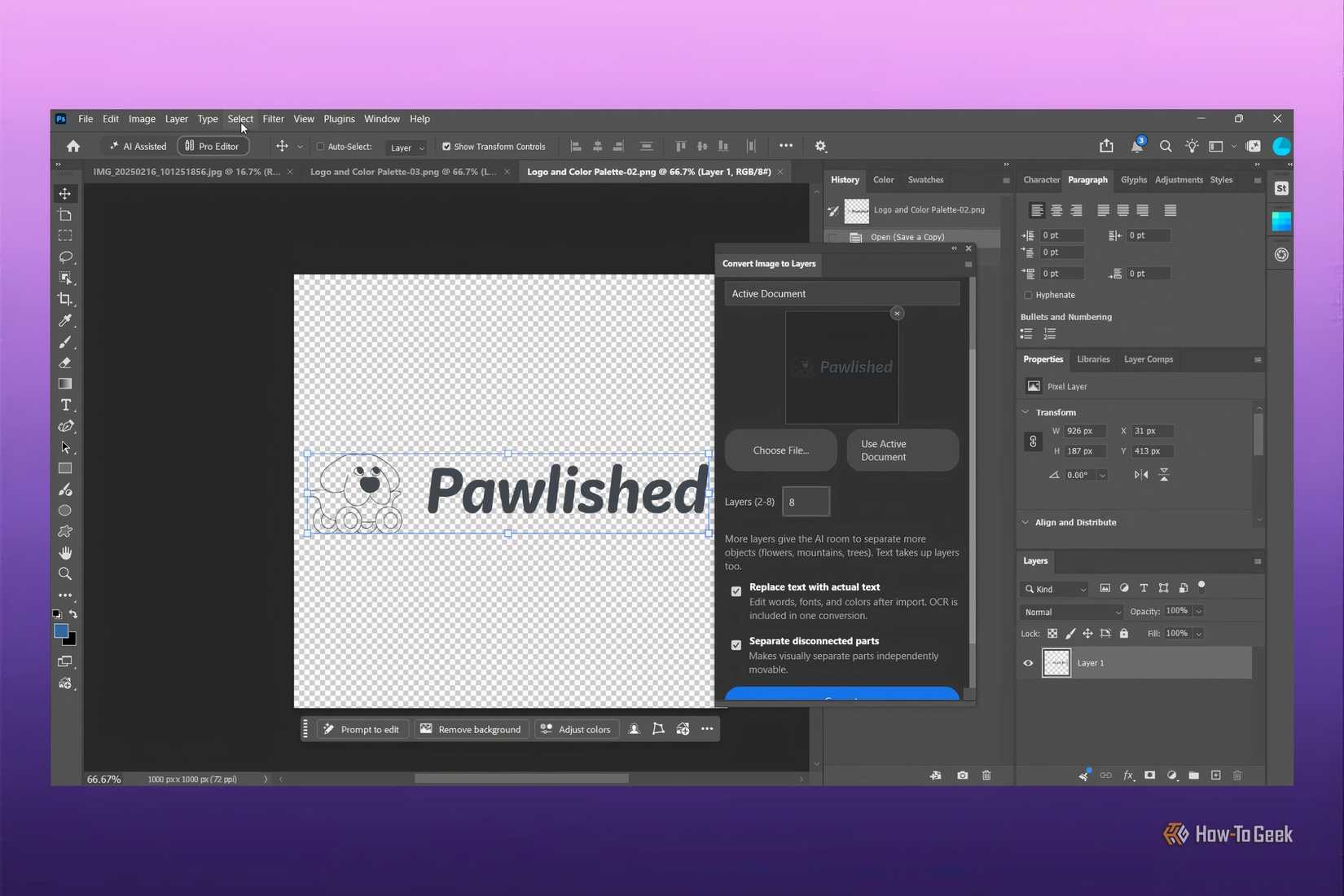Click the Prompt to edit button
Image resolution: width=1344 pixels, height=896 pixels.
[x=362, y=729]
